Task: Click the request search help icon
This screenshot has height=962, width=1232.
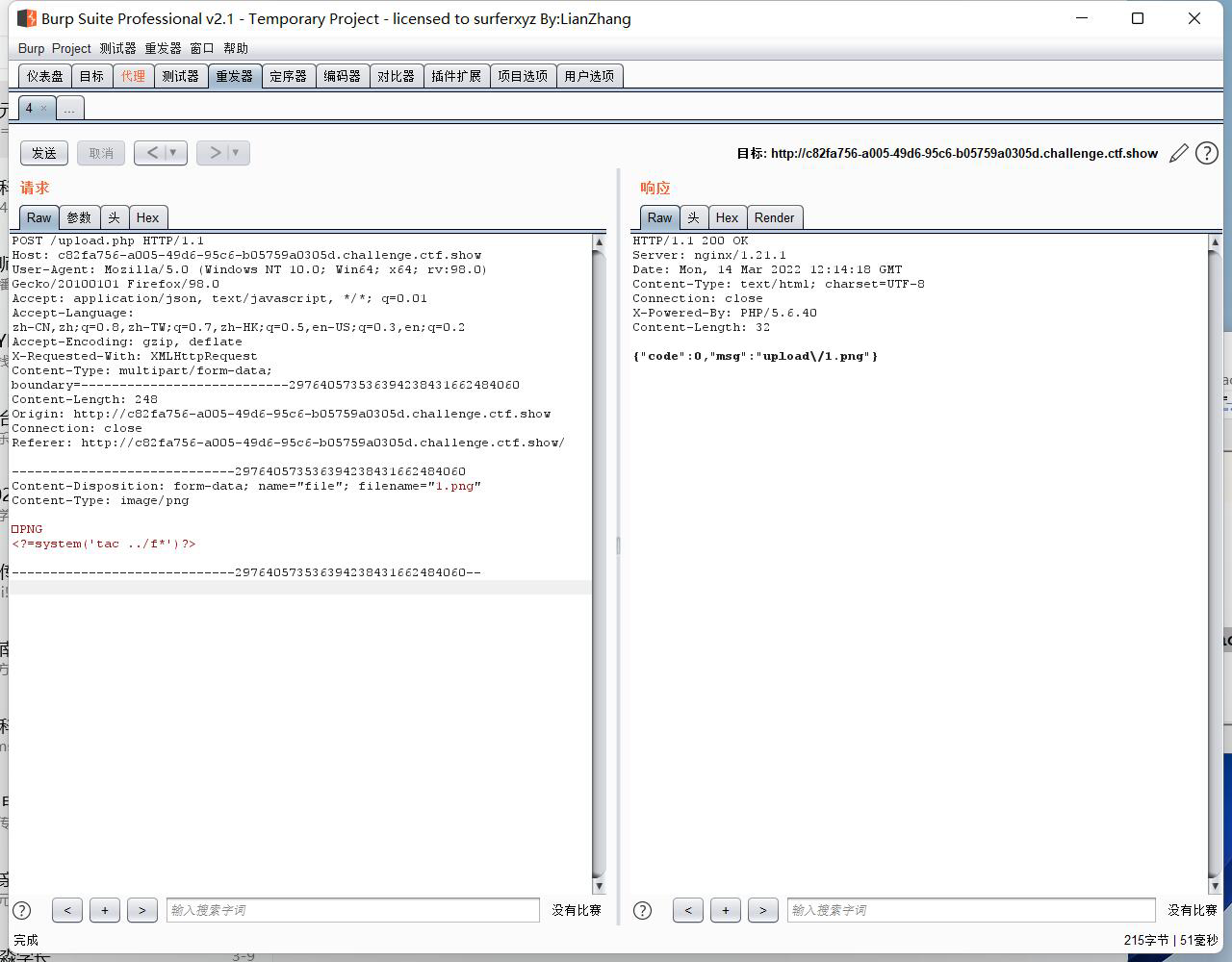Action: point(22,910)
